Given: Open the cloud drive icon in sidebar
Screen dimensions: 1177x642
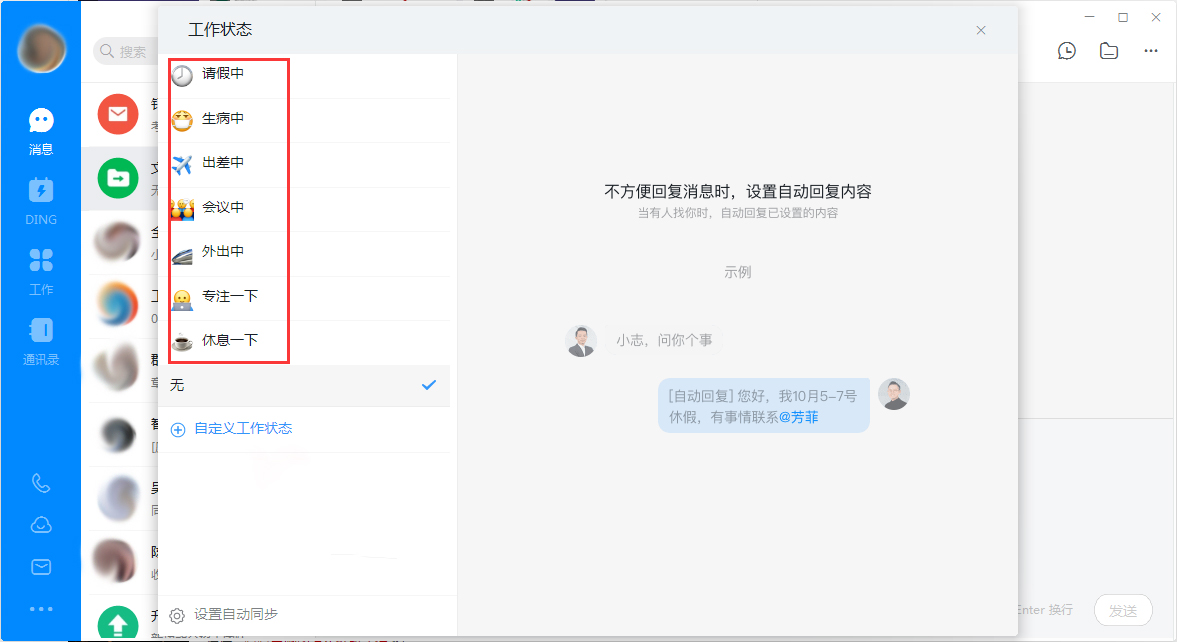Looking at the screenshot, I should (x=40, y=524).
